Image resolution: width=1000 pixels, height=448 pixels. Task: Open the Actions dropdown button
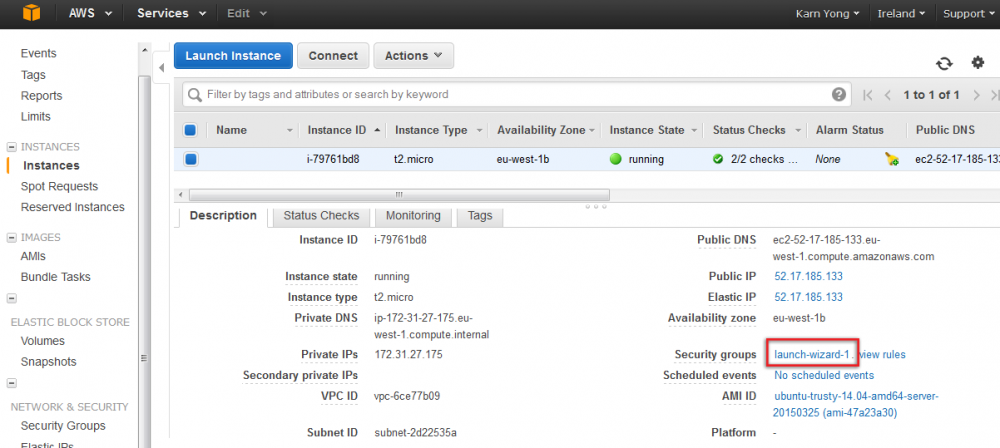pyautogui.click(x=413, y=56)
